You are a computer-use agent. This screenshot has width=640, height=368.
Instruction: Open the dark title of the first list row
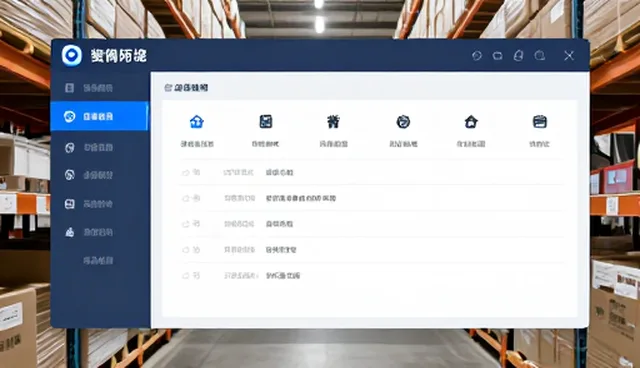coord(280,173)
